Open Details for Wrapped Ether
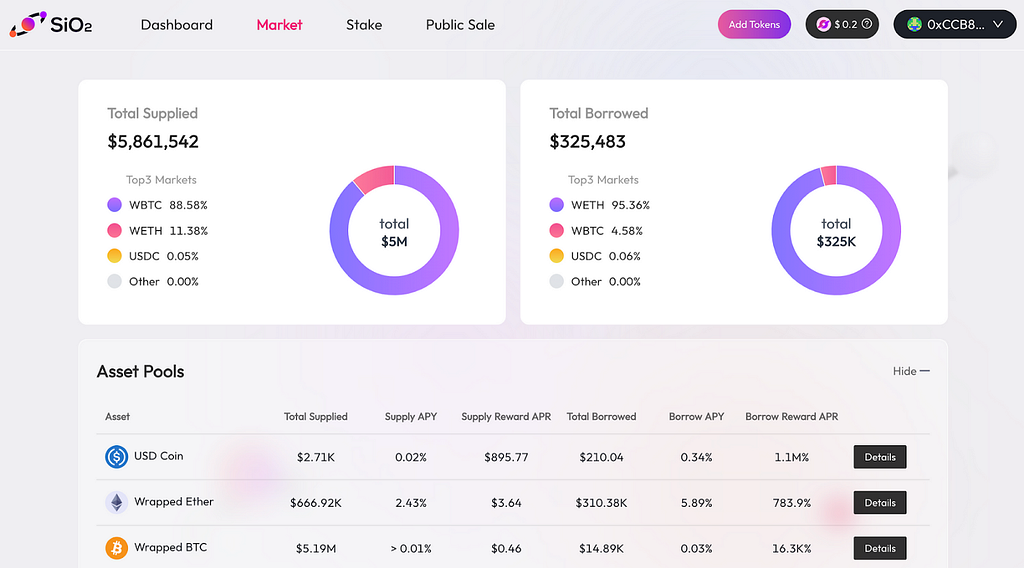 tap(880, 503)
